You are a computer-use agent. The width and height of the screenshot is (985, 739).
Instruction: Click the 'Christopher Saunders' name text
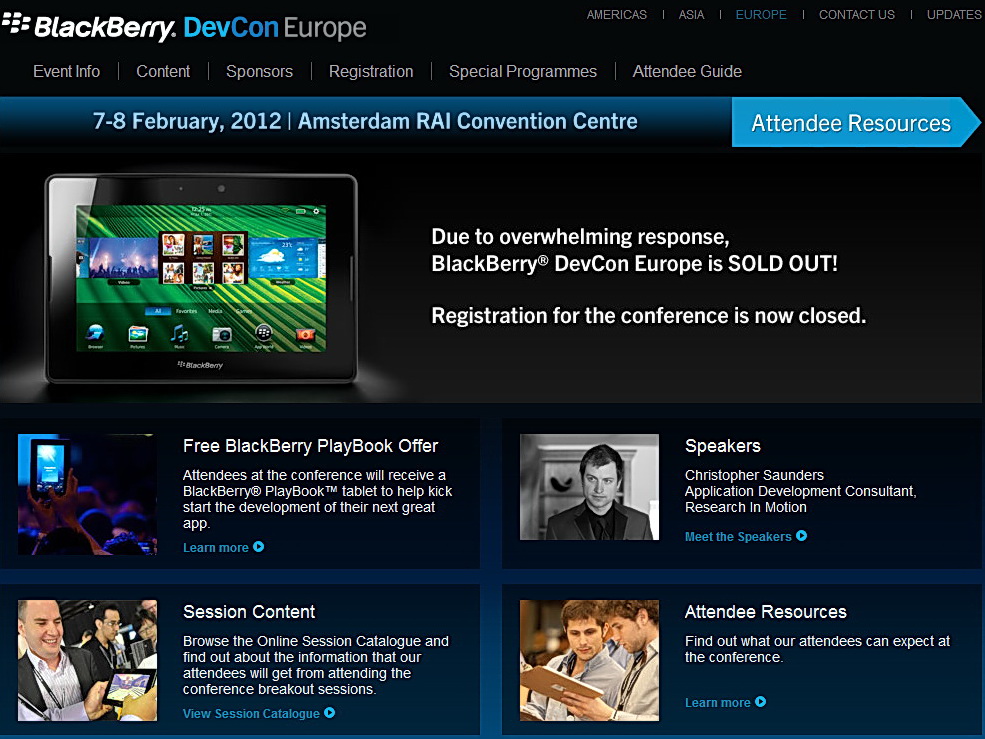[754, 474]
